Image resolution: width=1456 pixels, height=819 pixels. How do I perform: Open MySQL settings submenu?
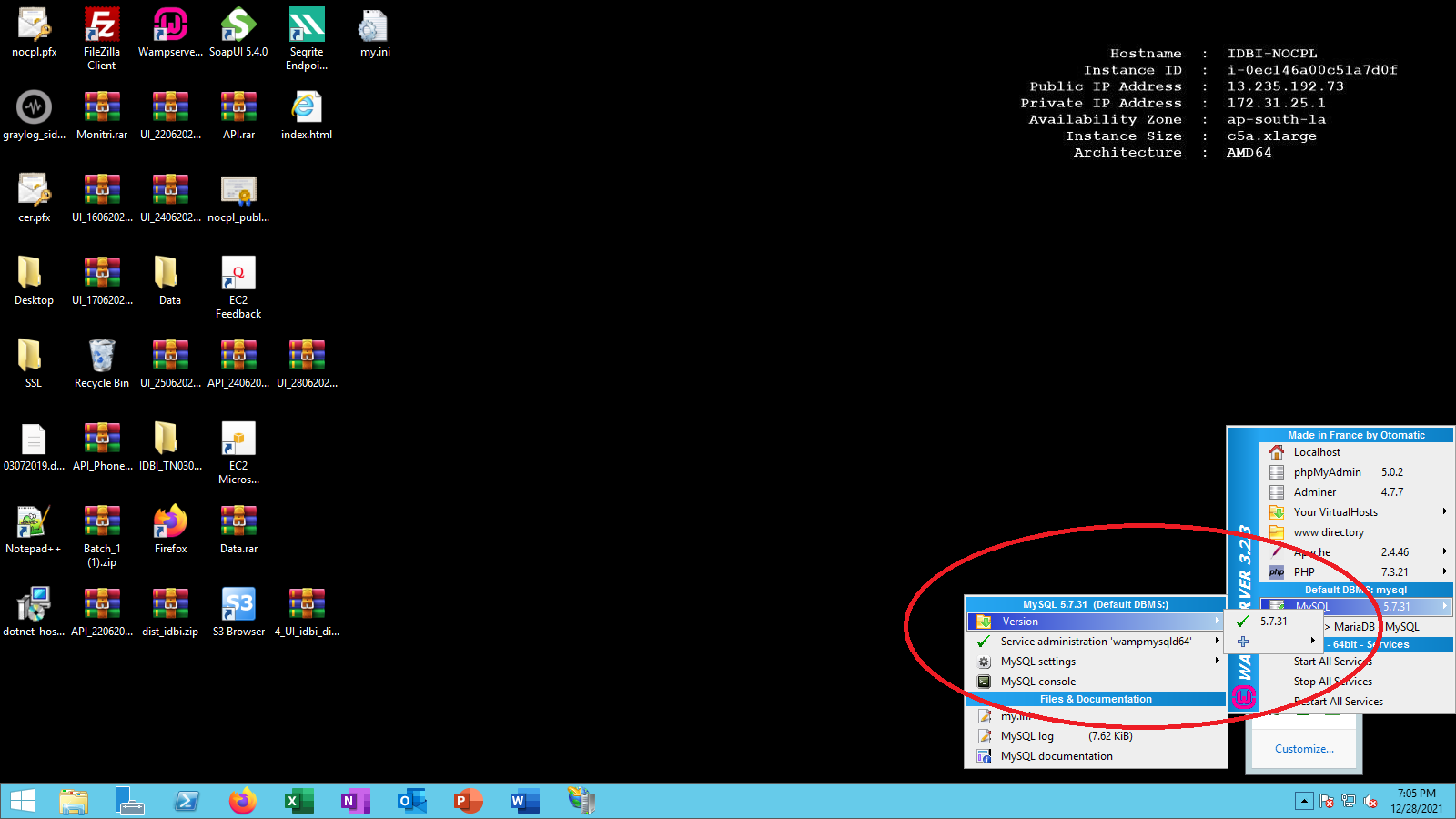pyautogui.click(x=1096, y=662)
